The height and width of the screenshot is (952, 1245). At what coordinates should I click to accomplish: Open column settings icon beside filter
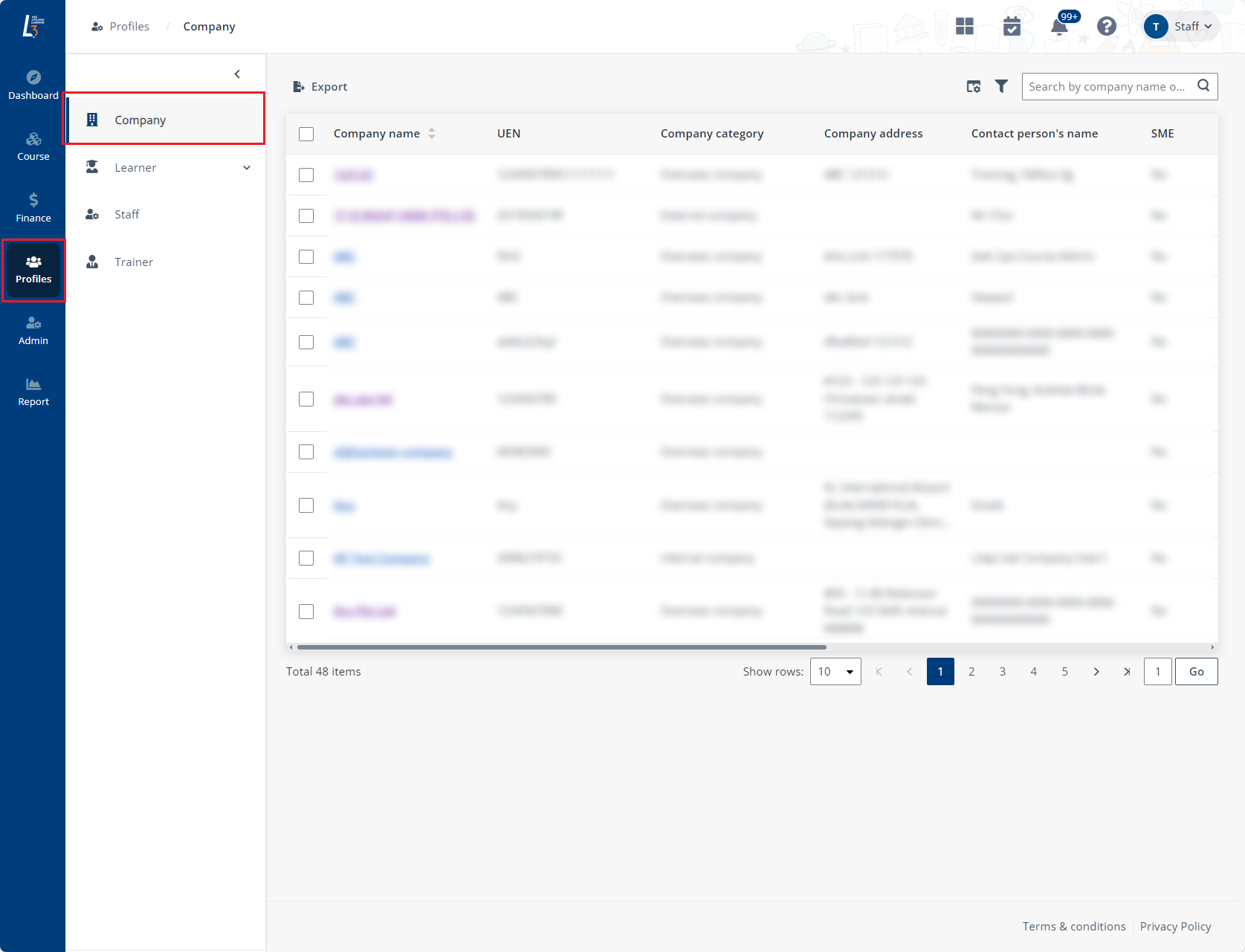973,87
